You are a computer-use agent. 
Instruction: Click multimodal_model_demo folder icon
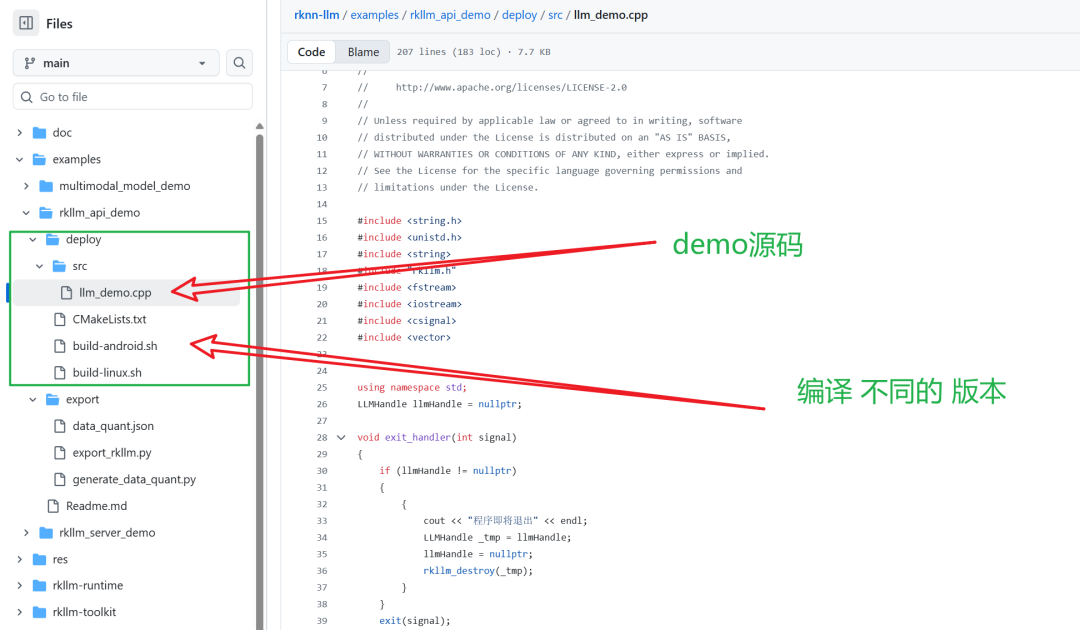pyautogui.click(x=46, y=186)
